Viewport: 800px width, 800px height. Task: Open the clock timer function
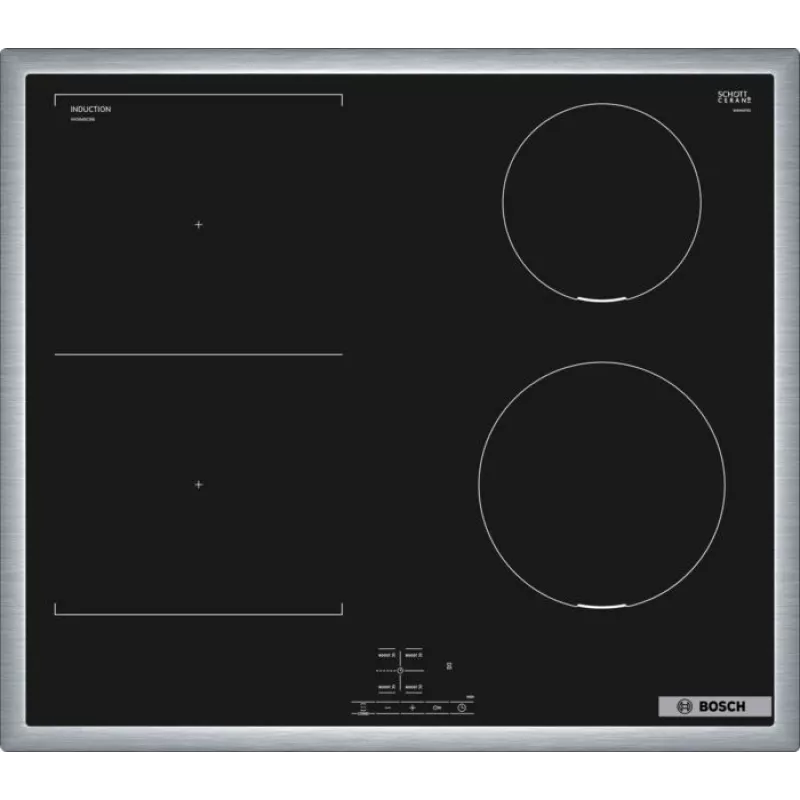coord(462,708)
